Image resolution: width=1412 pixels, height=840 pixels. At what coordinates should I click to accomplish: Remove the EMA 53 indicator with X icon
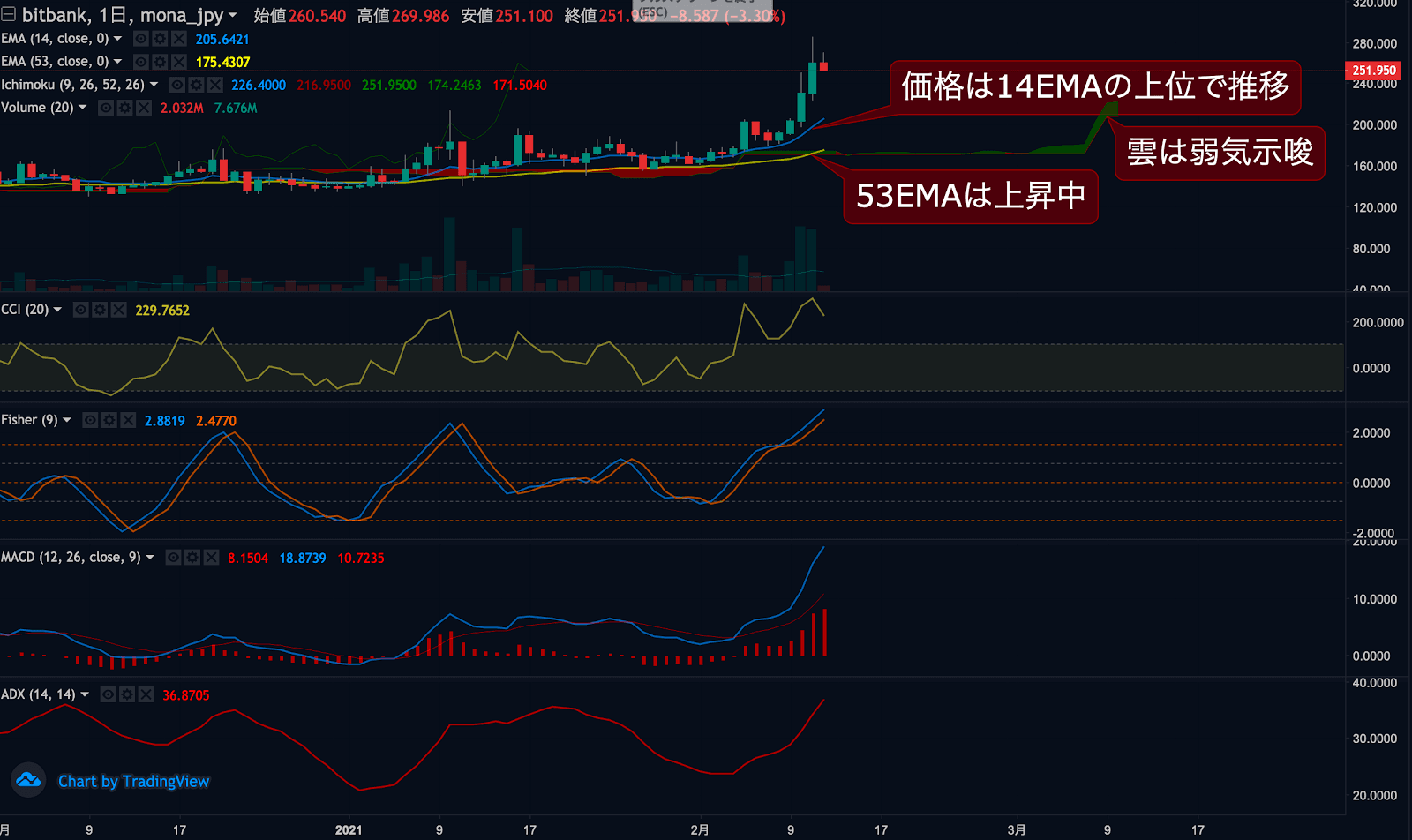point(179,62)
